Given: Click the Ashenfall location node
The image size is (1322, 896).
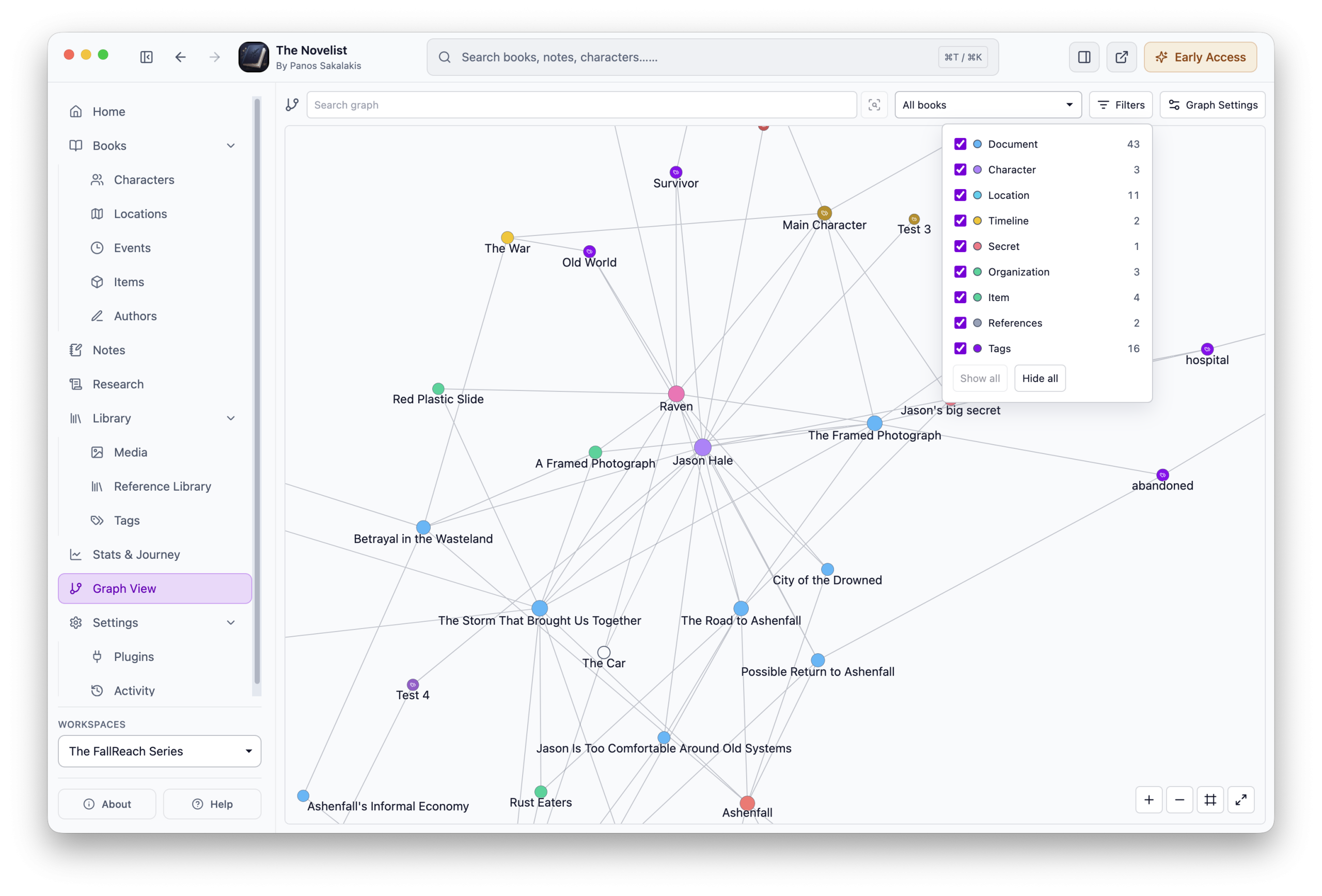Looking at the screenshot, I should pos(747,803).
